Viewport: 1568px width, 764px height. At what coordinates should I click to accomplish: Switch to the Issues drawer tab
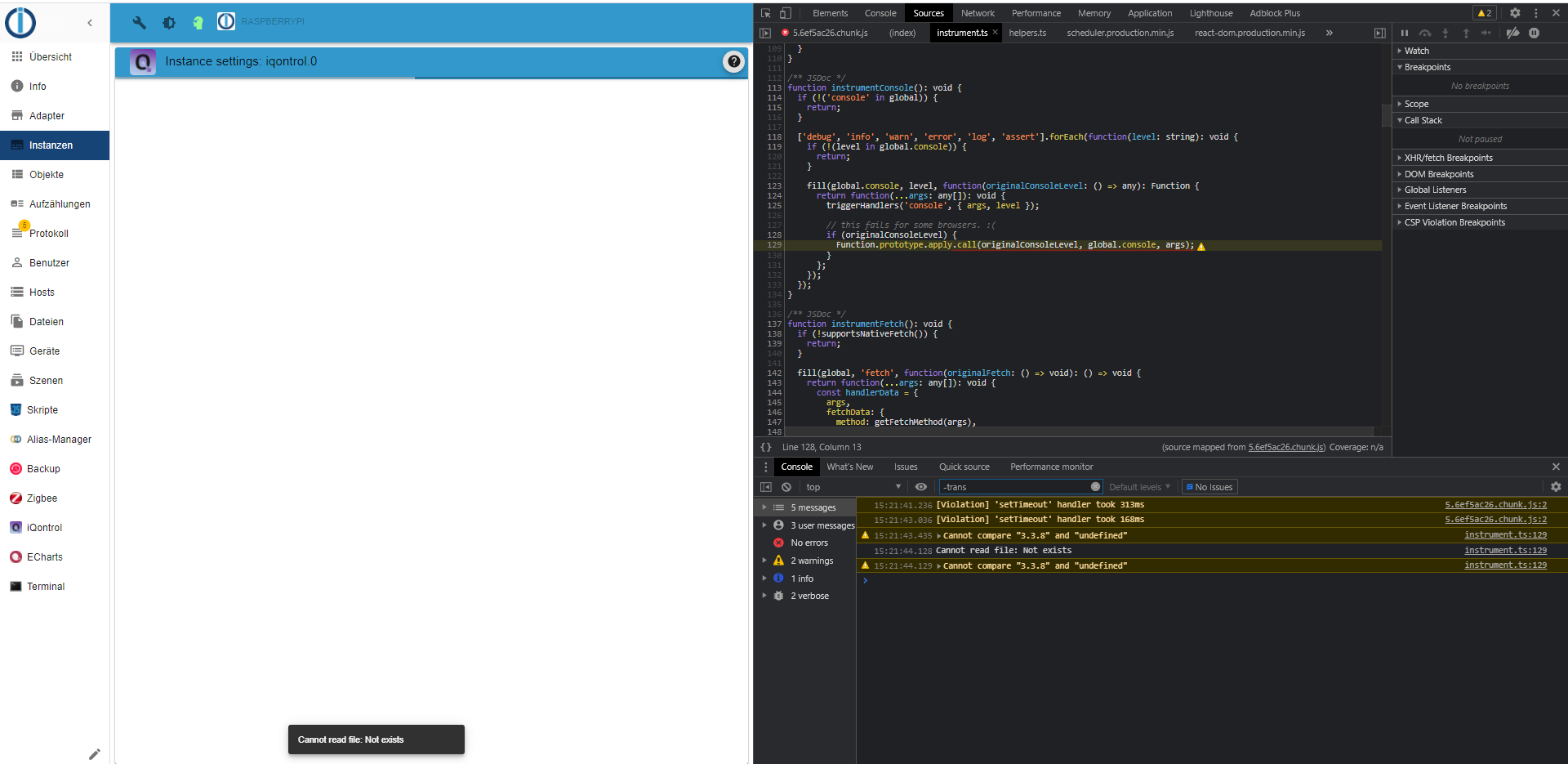pyautogui.click(x=906, y=467)
